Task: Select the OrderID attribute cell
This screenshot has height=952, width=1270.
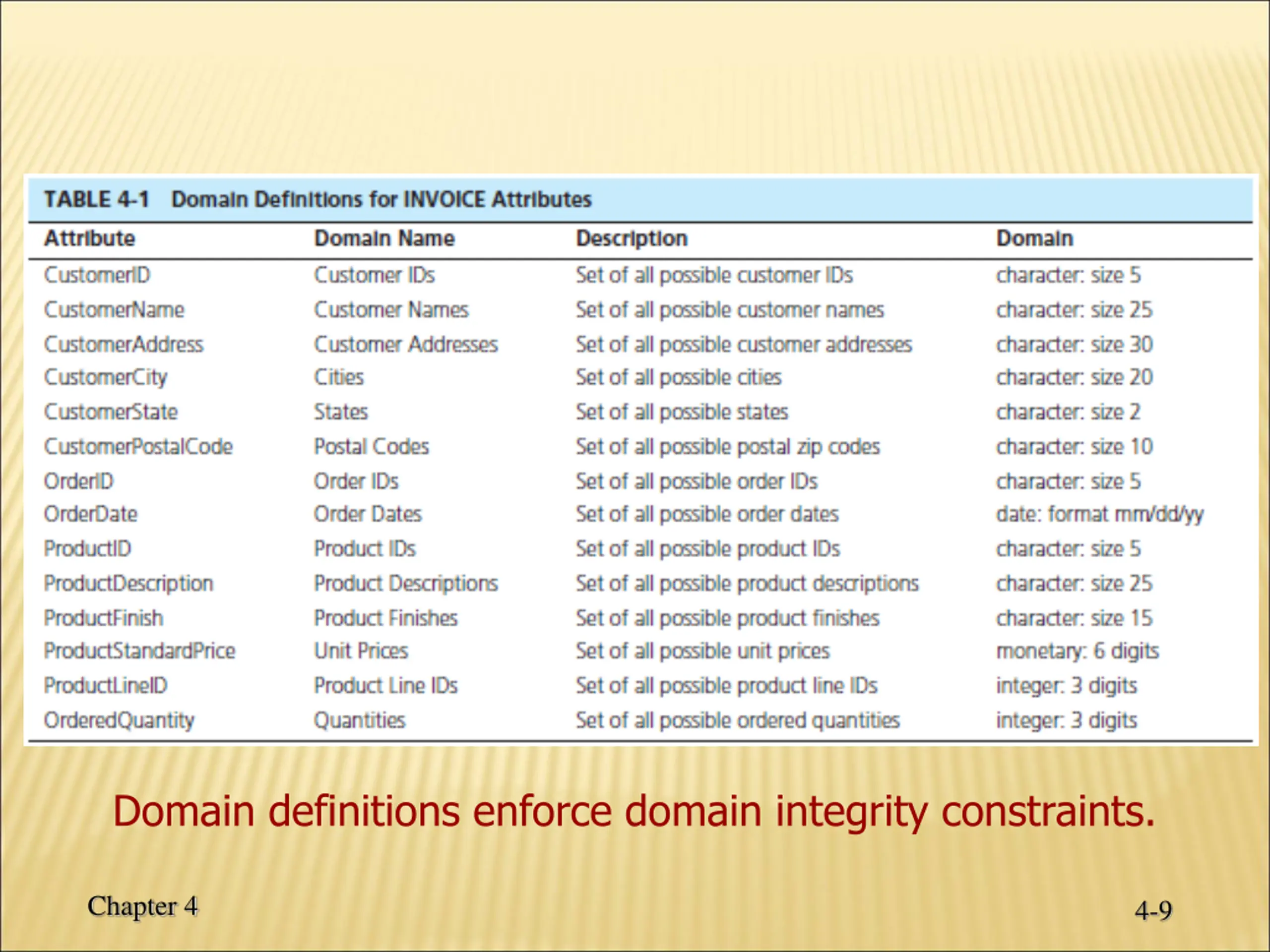Action: tap(79, 481)
